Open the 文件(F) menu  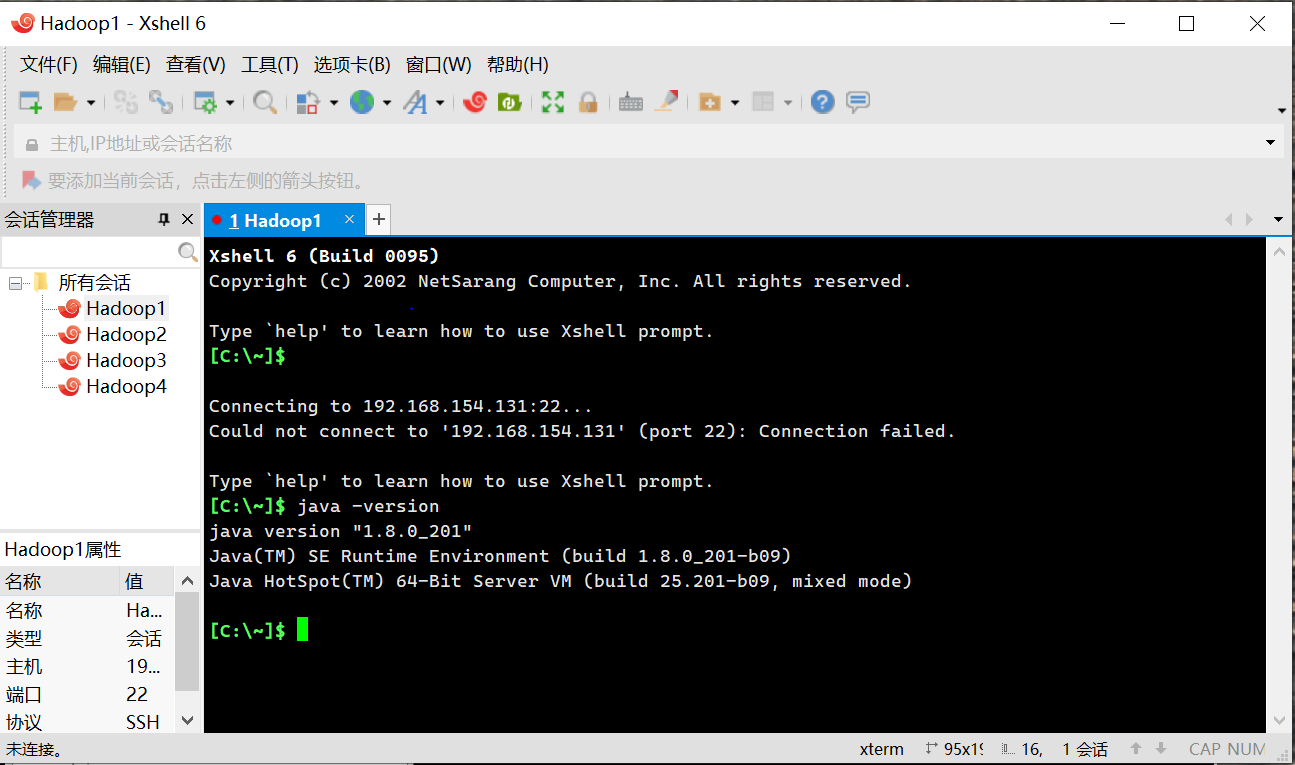pos(49,65)
